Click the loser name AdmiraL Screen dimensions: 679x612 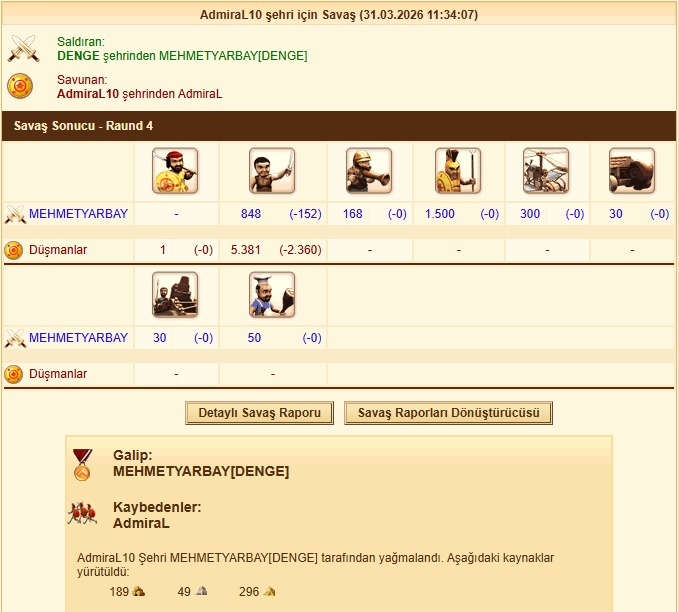[x=141, y=524]
